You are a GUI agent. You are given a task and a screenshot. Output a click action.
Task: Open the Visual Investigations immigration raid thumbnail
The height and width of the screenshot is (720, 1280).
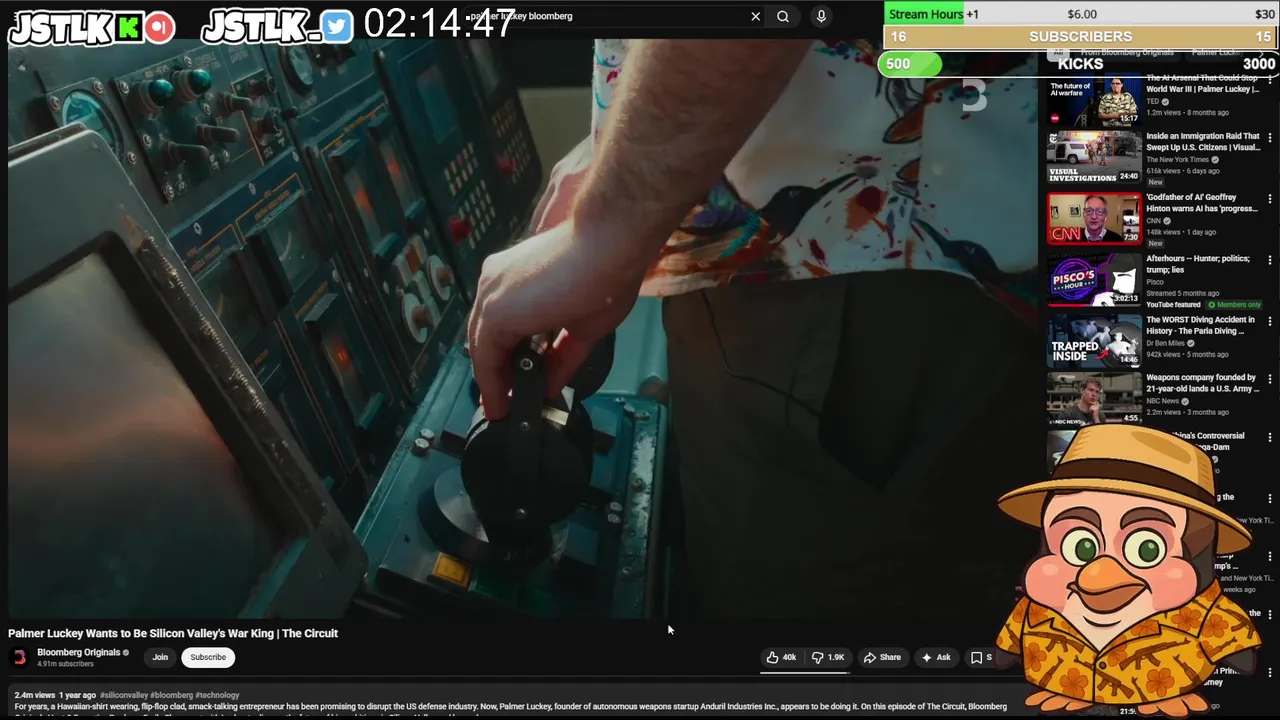[x=1094, y=157]
